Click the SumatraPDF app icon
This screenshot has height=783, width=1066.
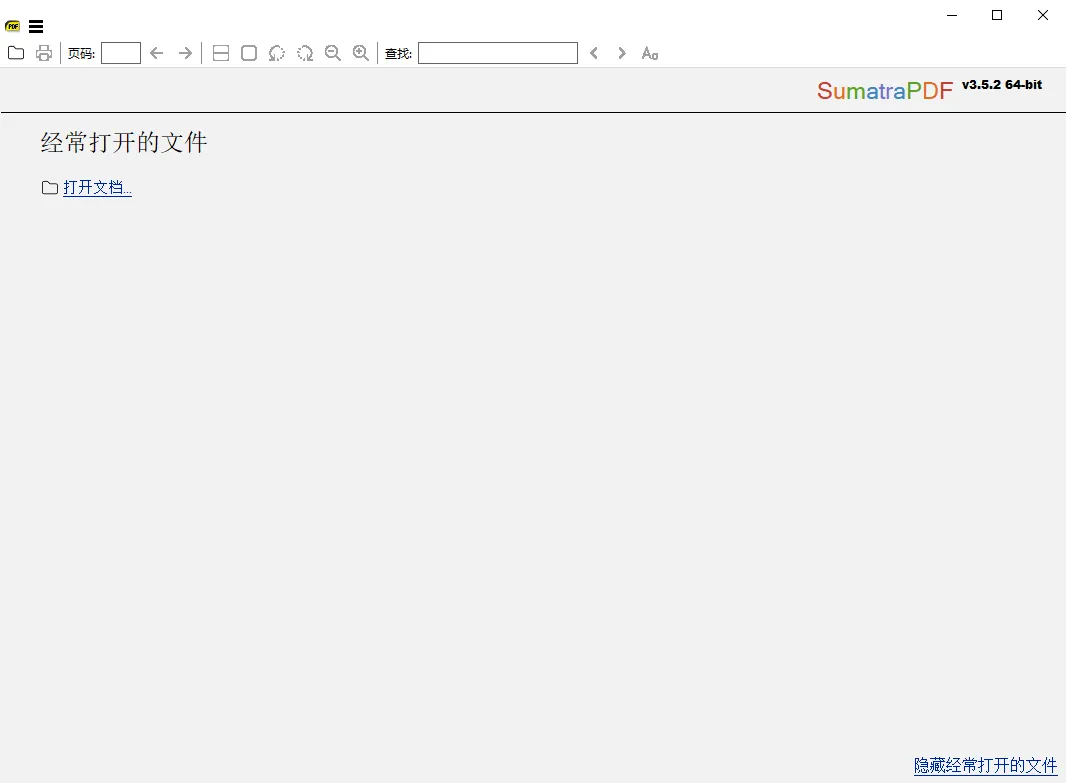12,27
